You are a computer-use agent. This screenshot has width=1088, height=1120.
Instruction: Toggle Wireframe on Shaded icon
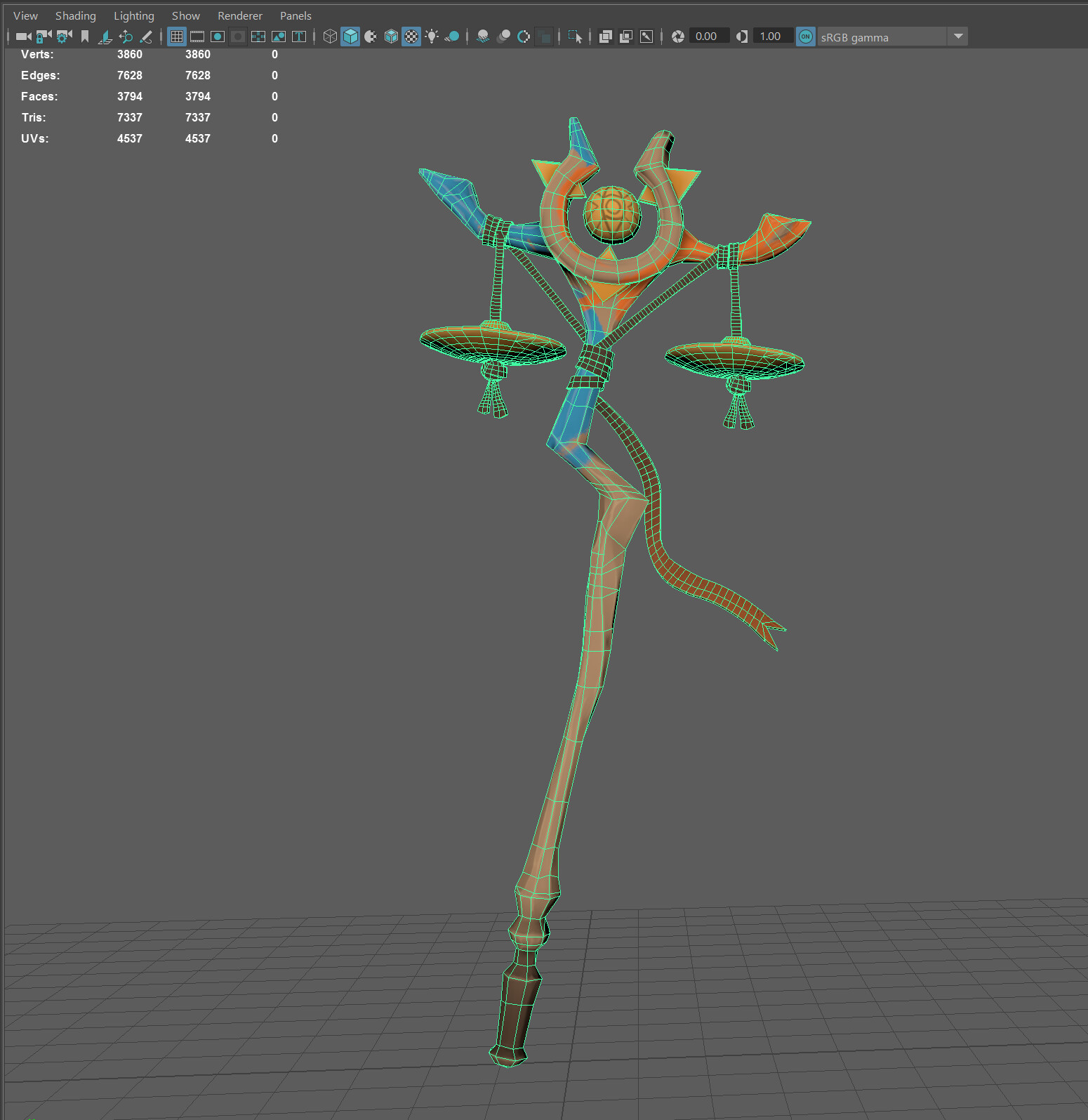391,37
